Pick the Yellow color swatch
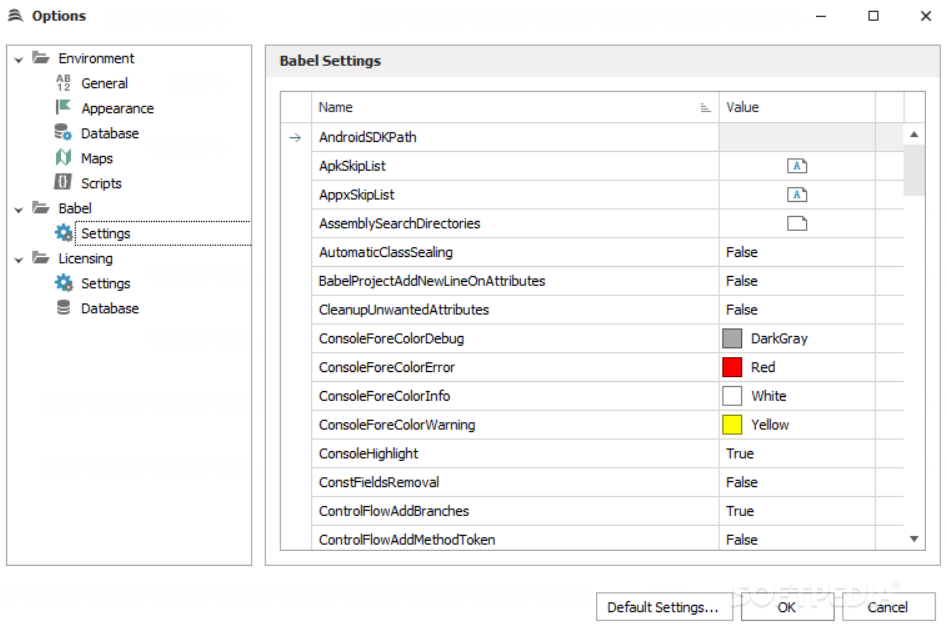 coord(732,424)
